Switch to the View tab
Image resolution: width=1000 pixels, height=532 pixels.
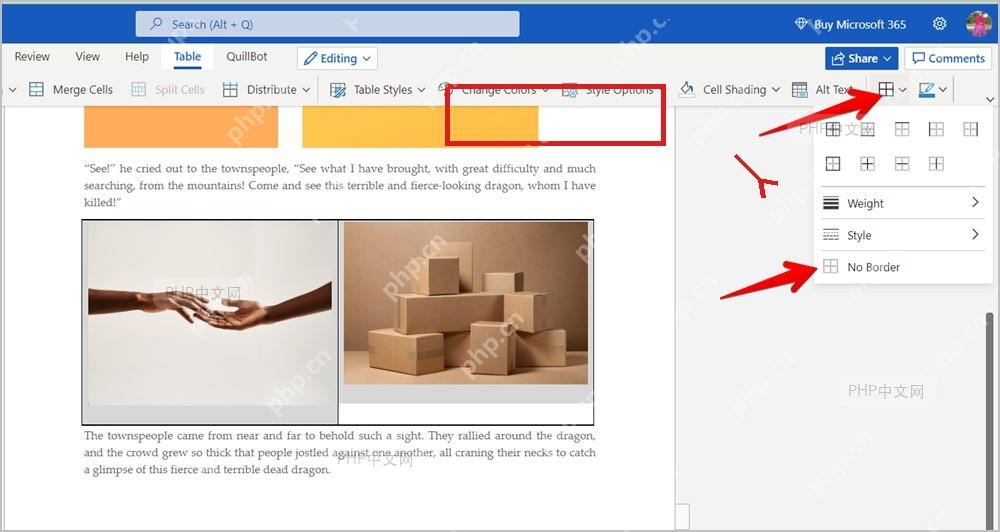[x=87, y=57]
